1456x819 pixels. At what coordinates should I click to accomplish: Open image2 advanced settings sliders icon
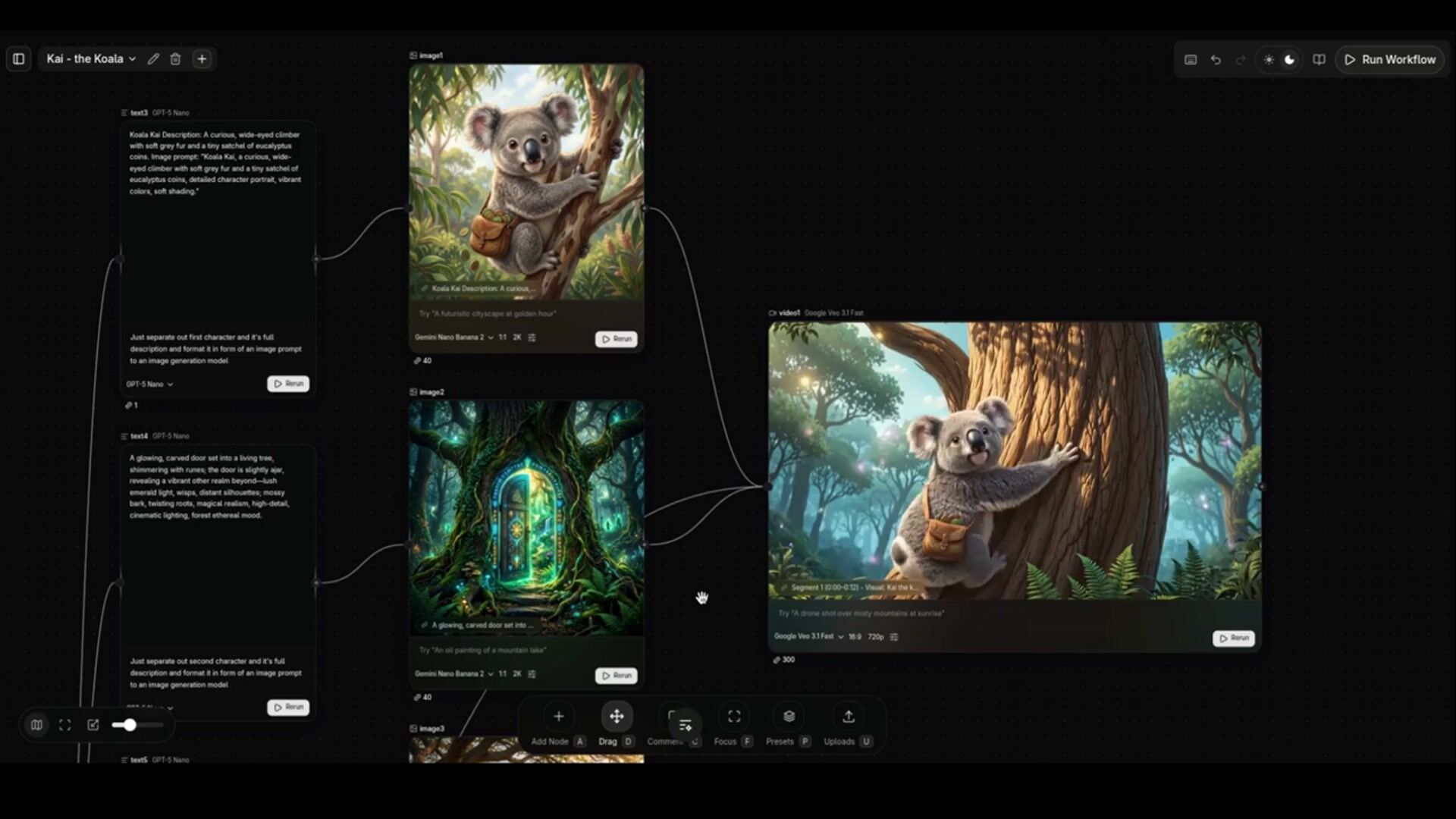(x=532, y=674)
